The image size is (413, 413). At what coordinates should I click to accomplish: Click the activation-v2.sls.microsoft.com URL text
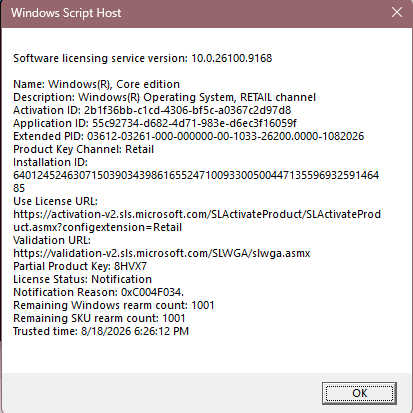(x=197, y=214)
